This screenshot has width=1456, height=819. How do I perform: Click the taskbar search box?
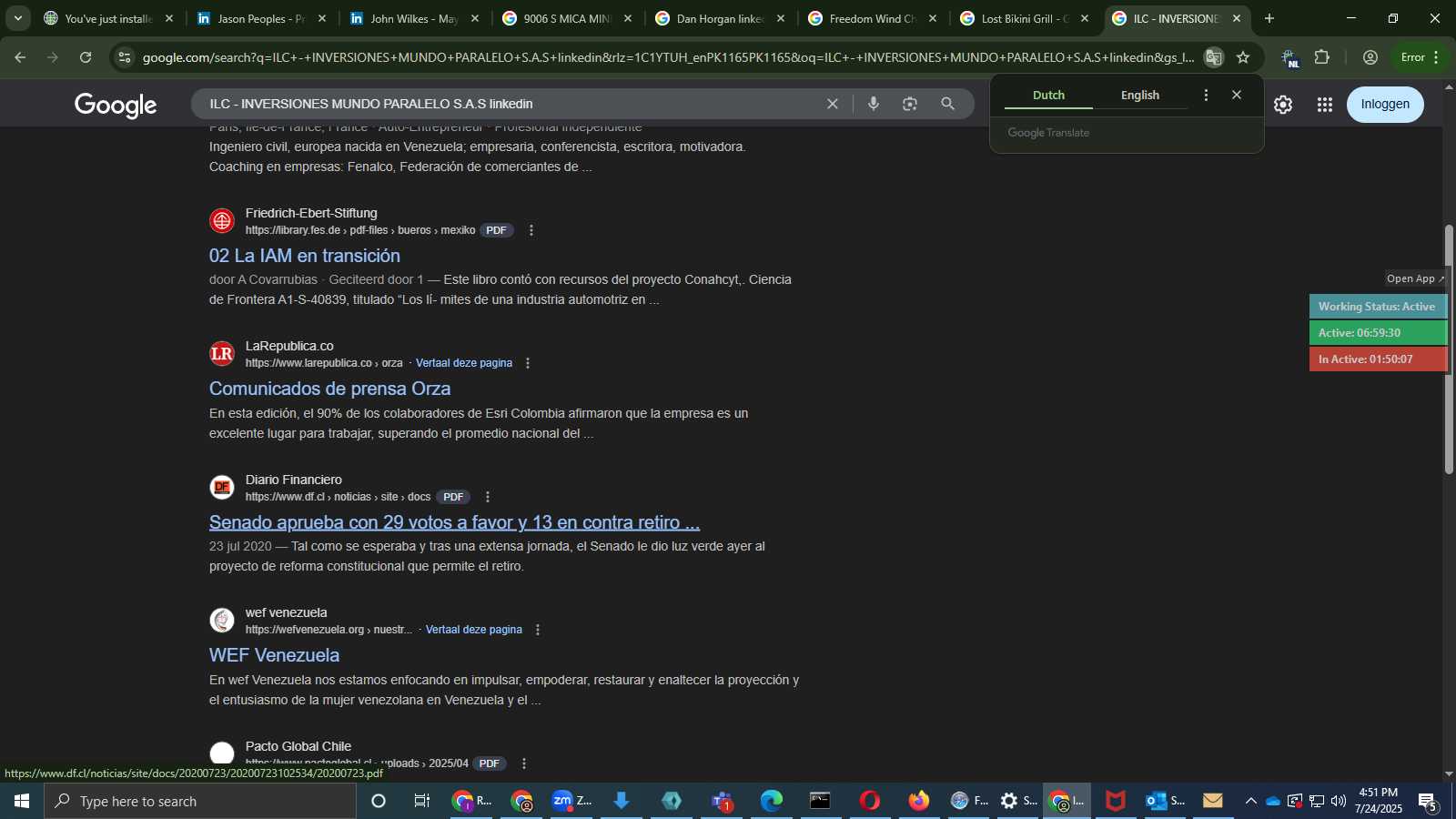pos(200,801)
